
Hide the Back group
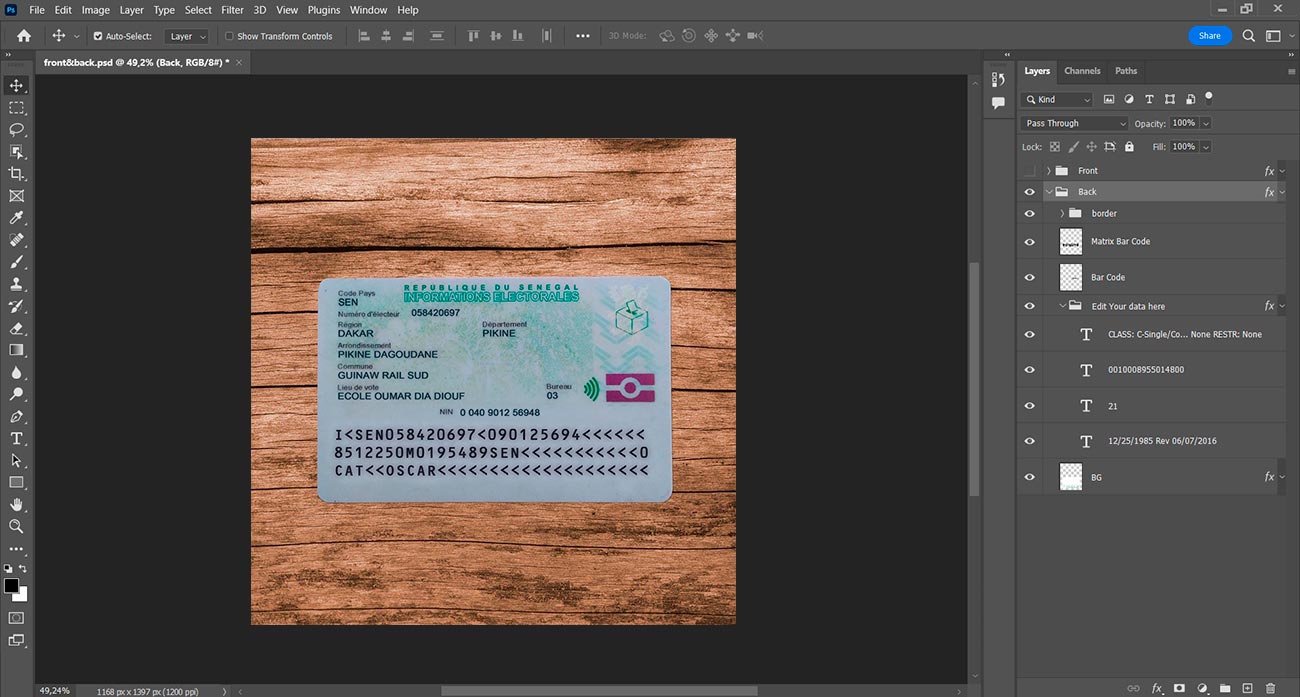point(1030,192)
